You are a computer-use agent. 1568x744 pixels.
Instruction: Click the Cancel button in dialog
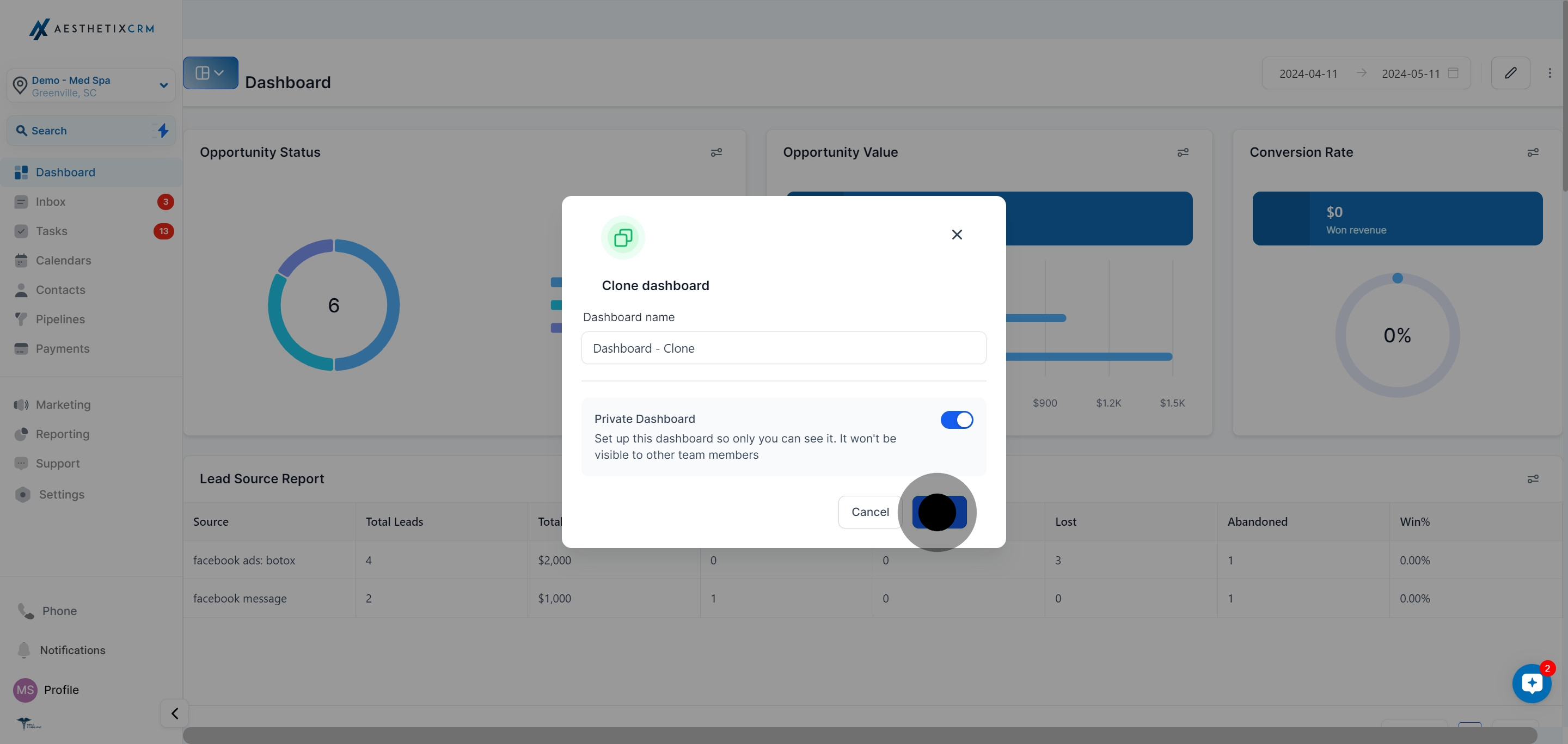tap(870, 512)
